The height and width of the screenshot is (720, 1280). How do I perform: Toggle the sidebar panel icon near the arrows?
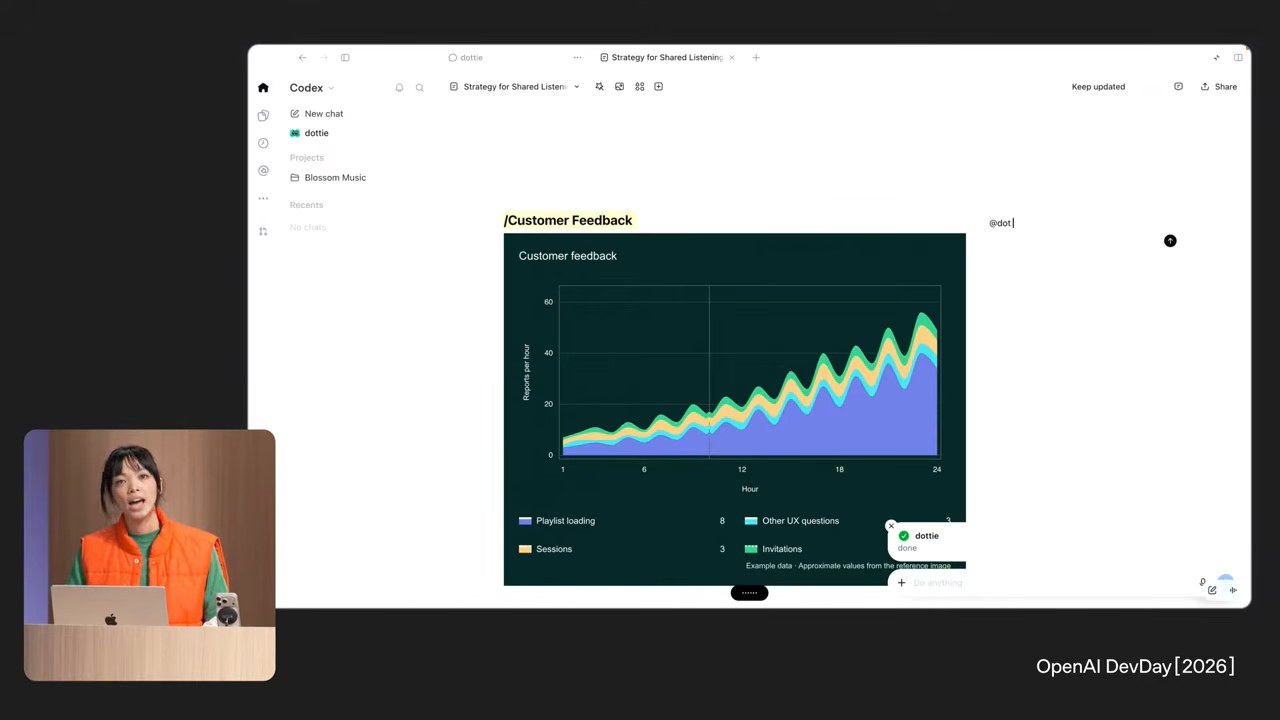[x=345, y=58]
